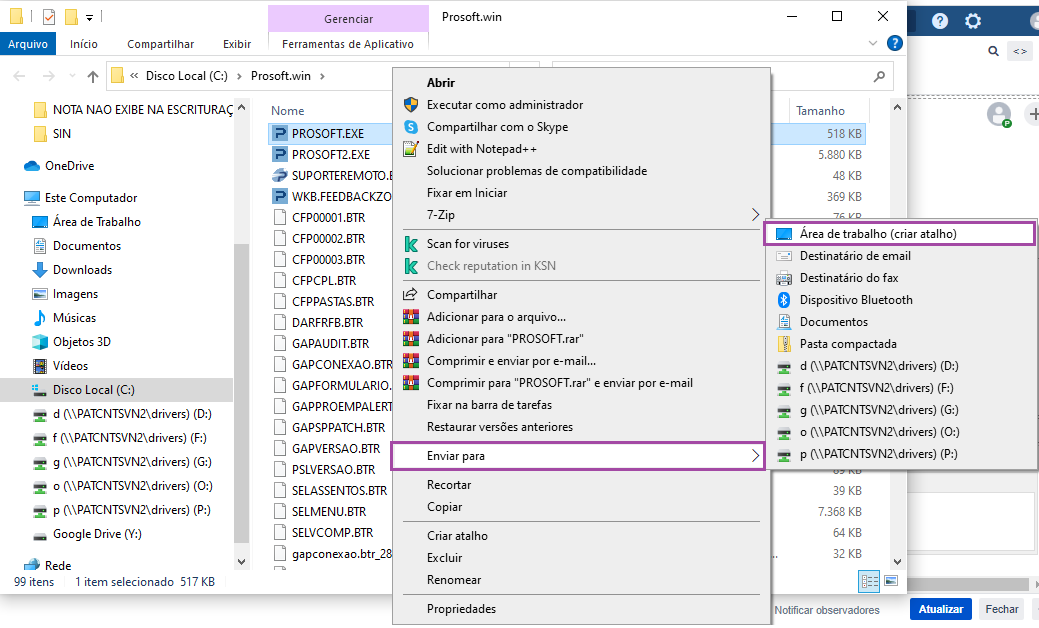Open the recent locations dropdown arrow
1039x628 pixels.
[72, 76]
